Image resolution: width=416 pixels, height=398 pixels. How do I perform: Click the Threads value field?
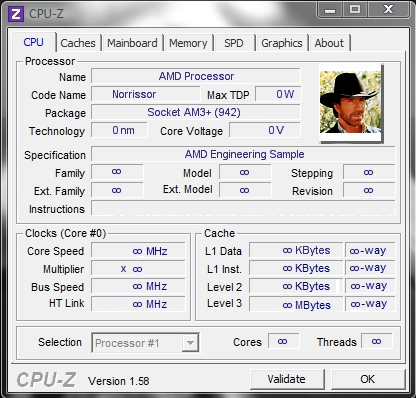pyautogui.click(x=377, y=341)
